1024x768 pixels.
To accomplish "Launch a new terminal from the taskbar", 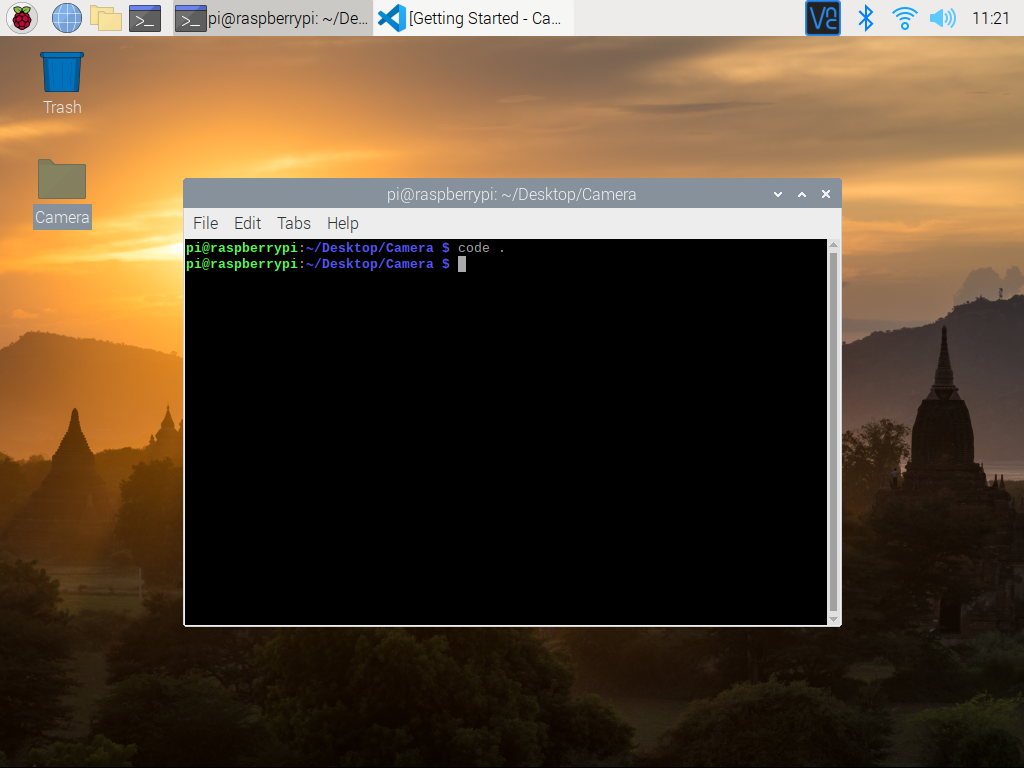I will click(x=144, y=17).
